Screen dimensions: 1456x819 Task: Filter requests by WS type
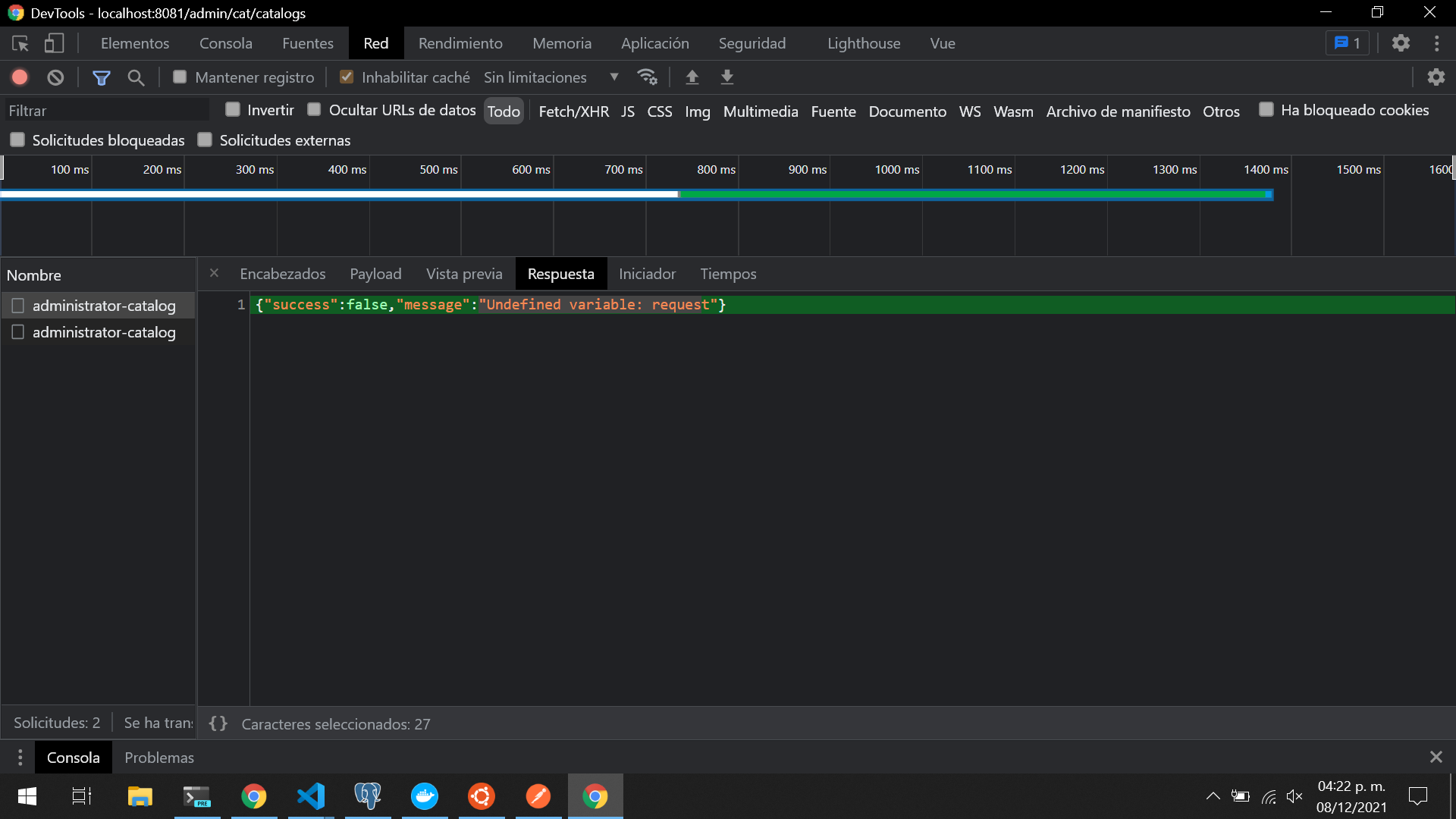pos(970,111)
